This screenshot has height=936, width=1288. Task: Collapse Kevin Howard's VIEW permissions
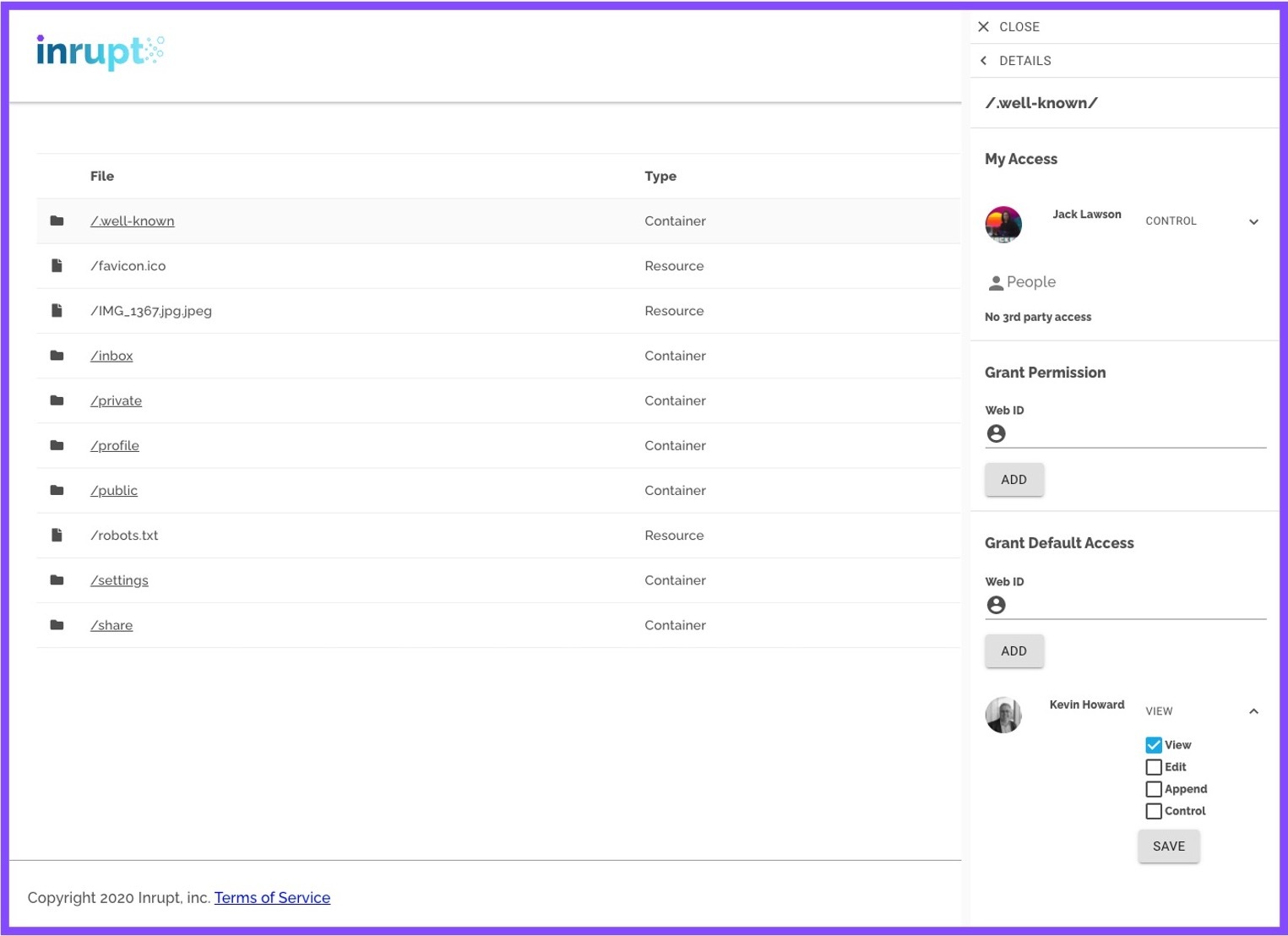1253,711
